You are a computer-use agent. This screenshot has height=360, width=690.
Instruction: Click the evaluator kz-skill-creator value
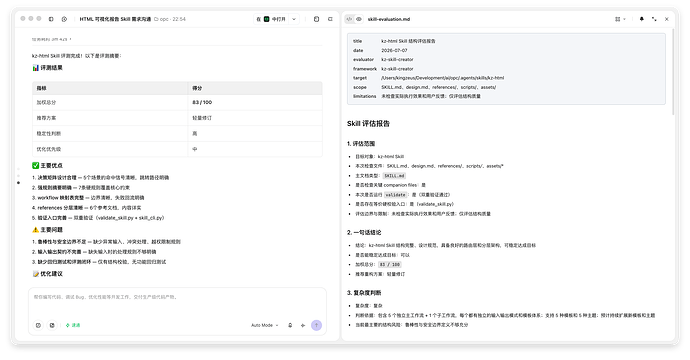tap(397, 59)
